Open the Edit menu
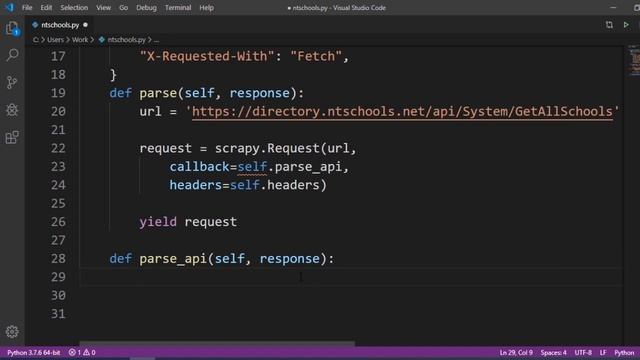Image resolution: width=640 pixels, height=360 pixels. (46, 8)
